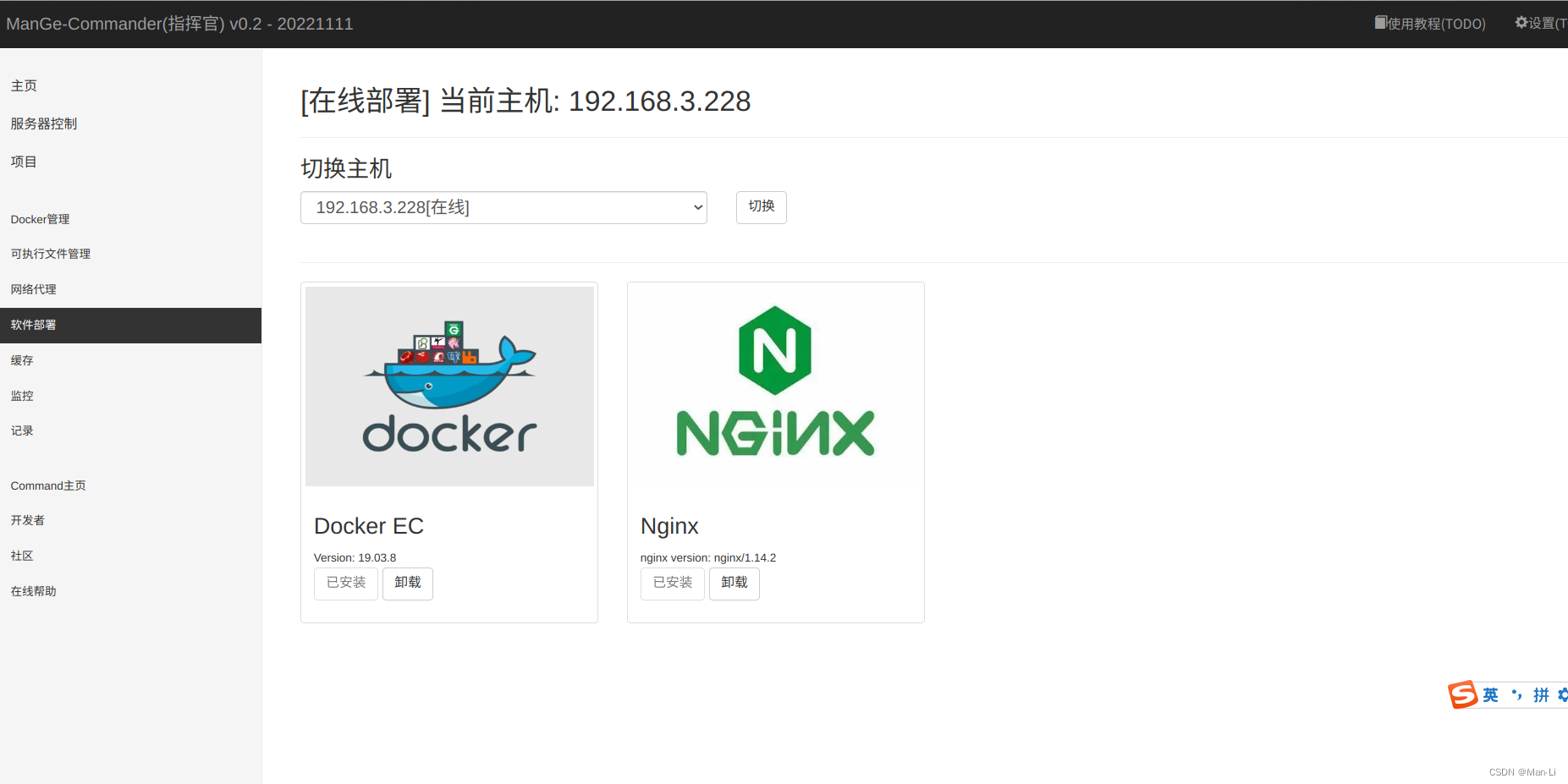Open the 服务器控制 sidebar page
The image size is (1568, 784).
click(43, 123)
